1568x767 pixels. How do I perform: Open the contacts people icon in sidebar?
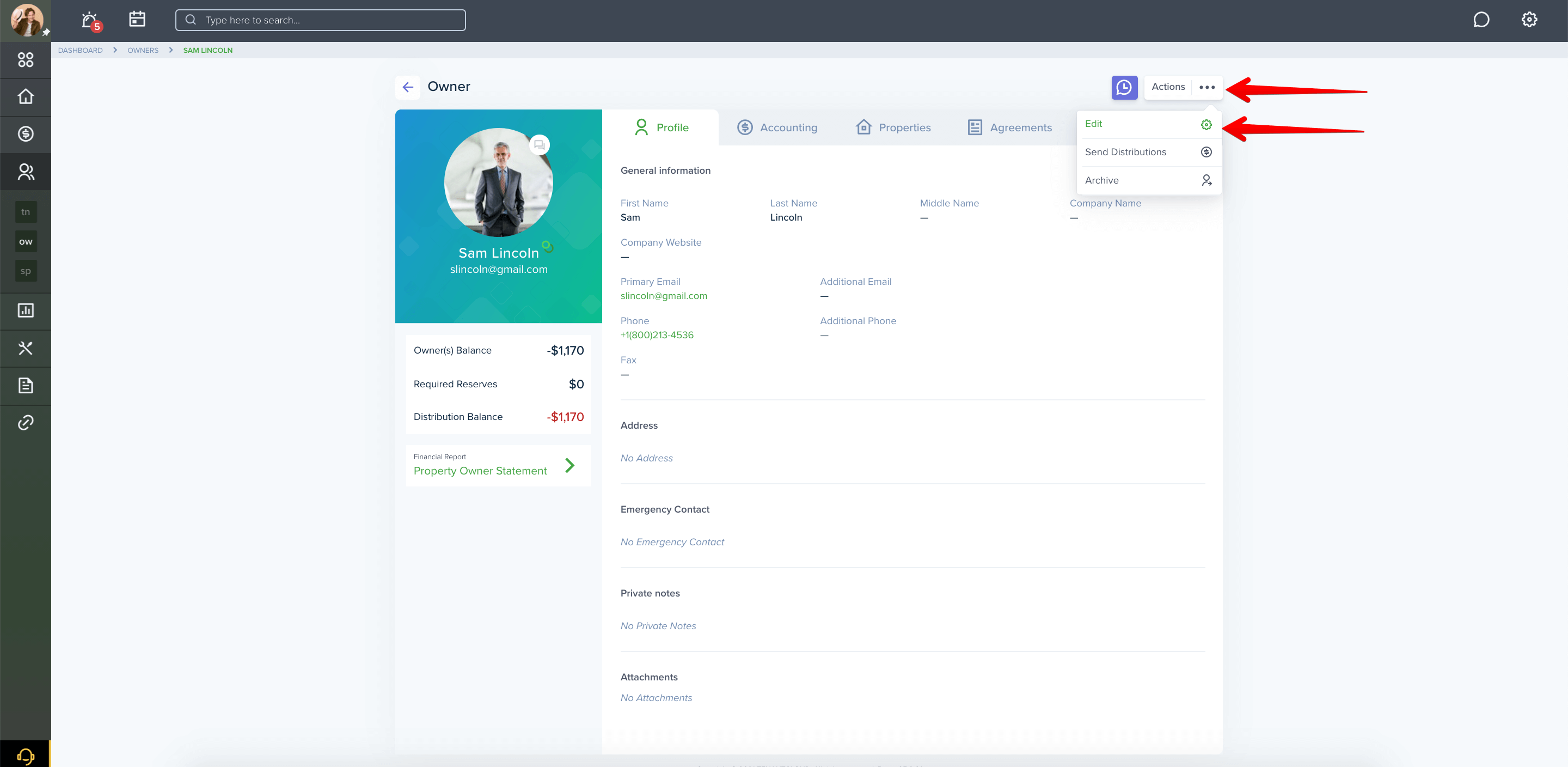pos(26,172)
